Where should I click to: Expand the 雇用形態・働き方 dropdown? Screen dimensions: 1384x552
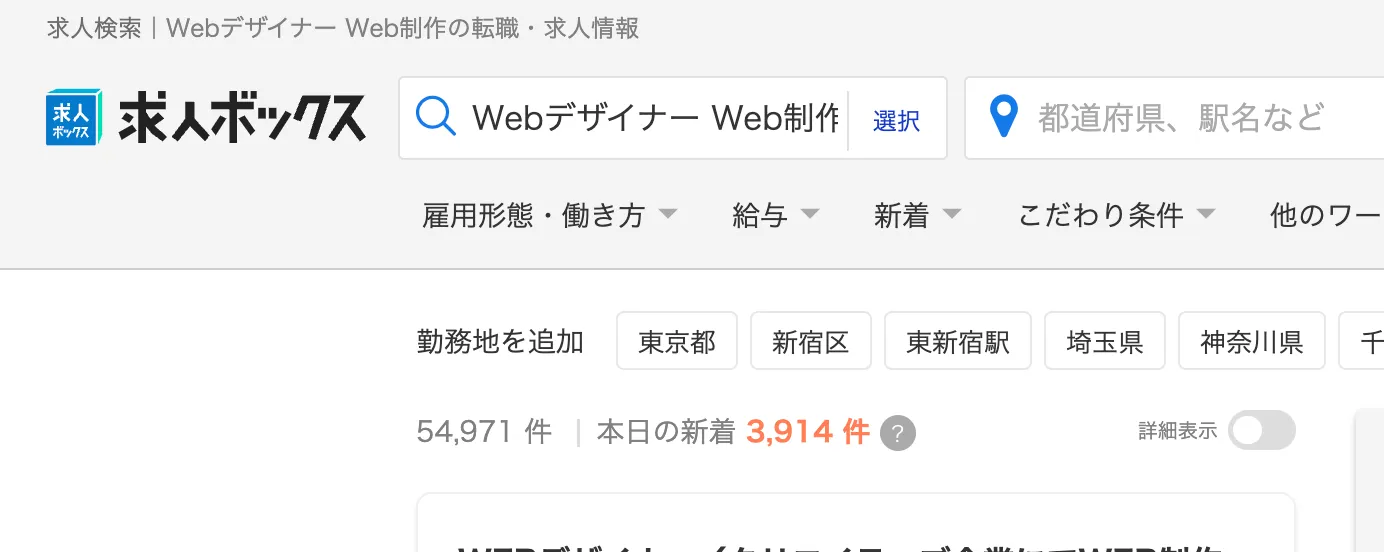[x=550, y=215]
